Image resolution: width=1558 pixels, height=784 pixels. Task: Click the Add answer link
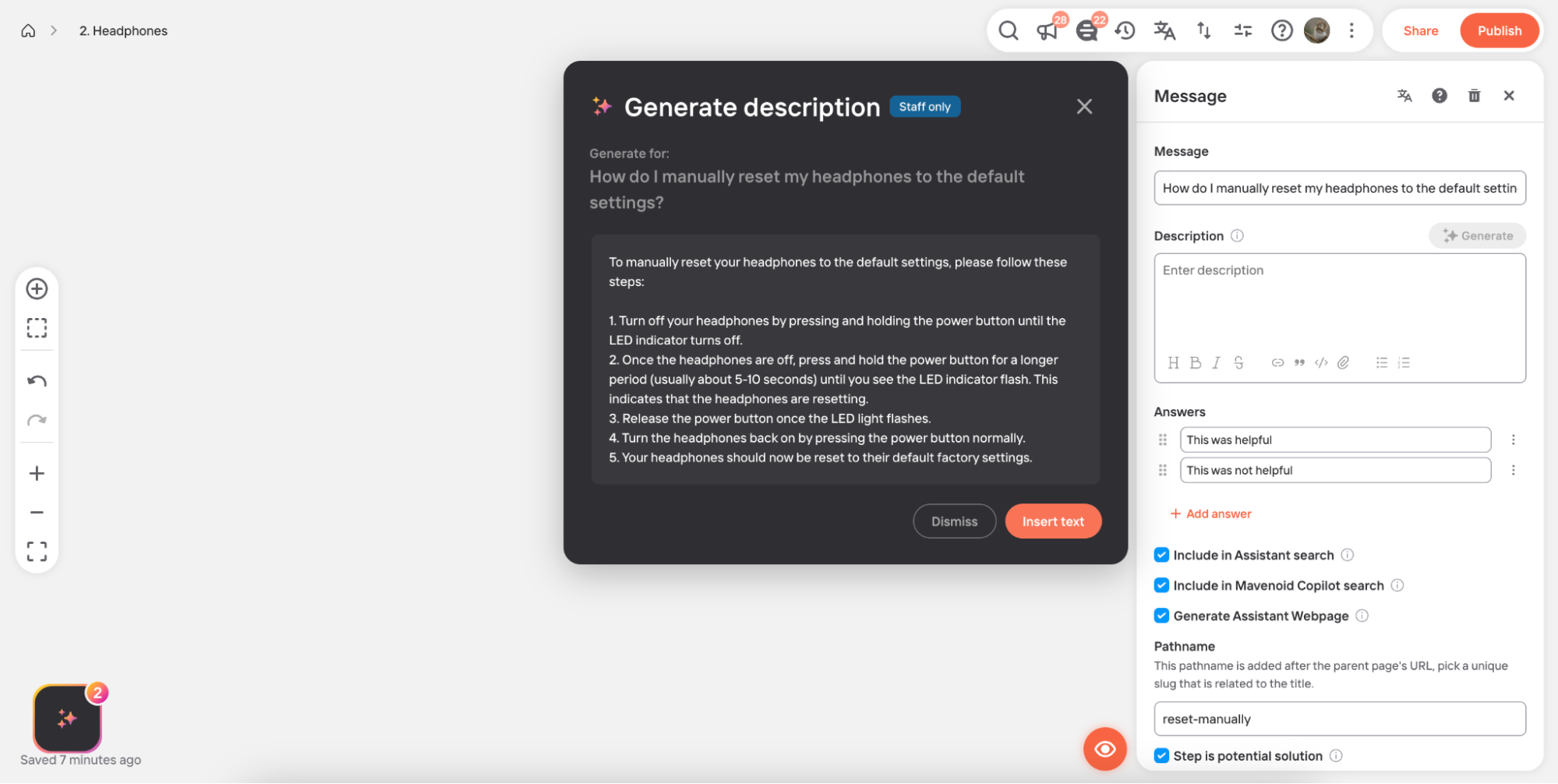point(1210,514)
